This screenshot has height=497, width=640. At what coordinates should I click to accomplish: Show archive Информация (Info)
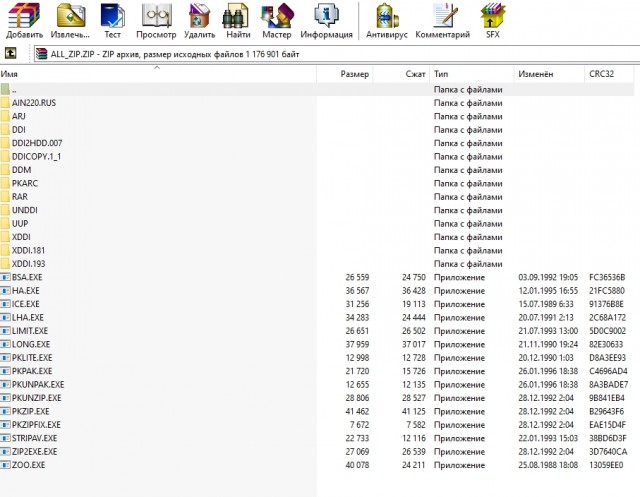[x=327, y=20]
